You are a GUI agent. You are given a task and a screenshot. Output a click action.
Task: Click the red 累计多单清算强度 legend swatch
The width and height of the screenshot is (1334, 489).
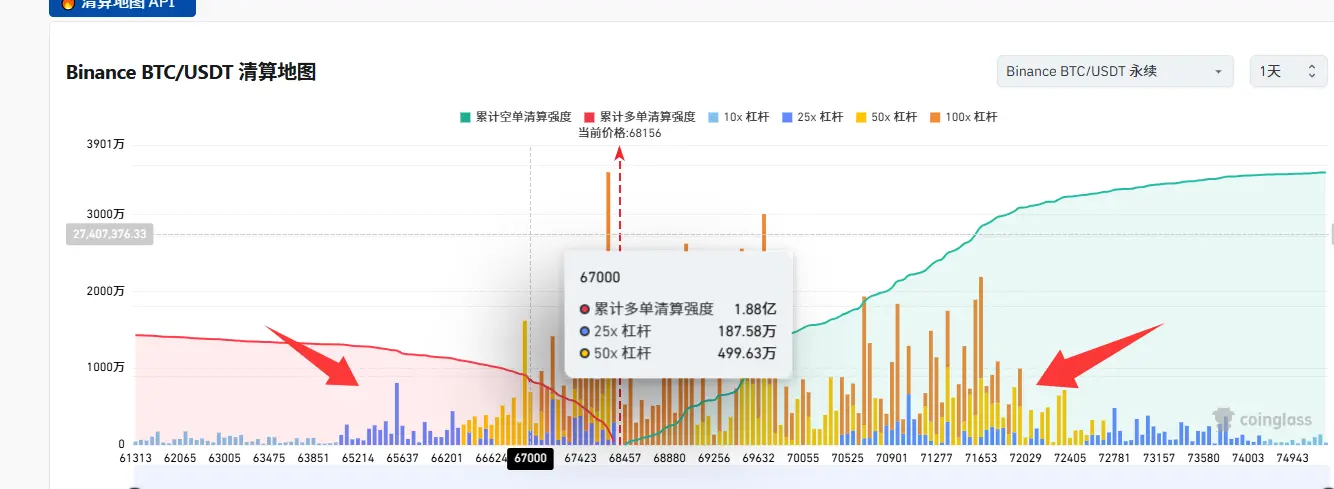tap(588, 117)
